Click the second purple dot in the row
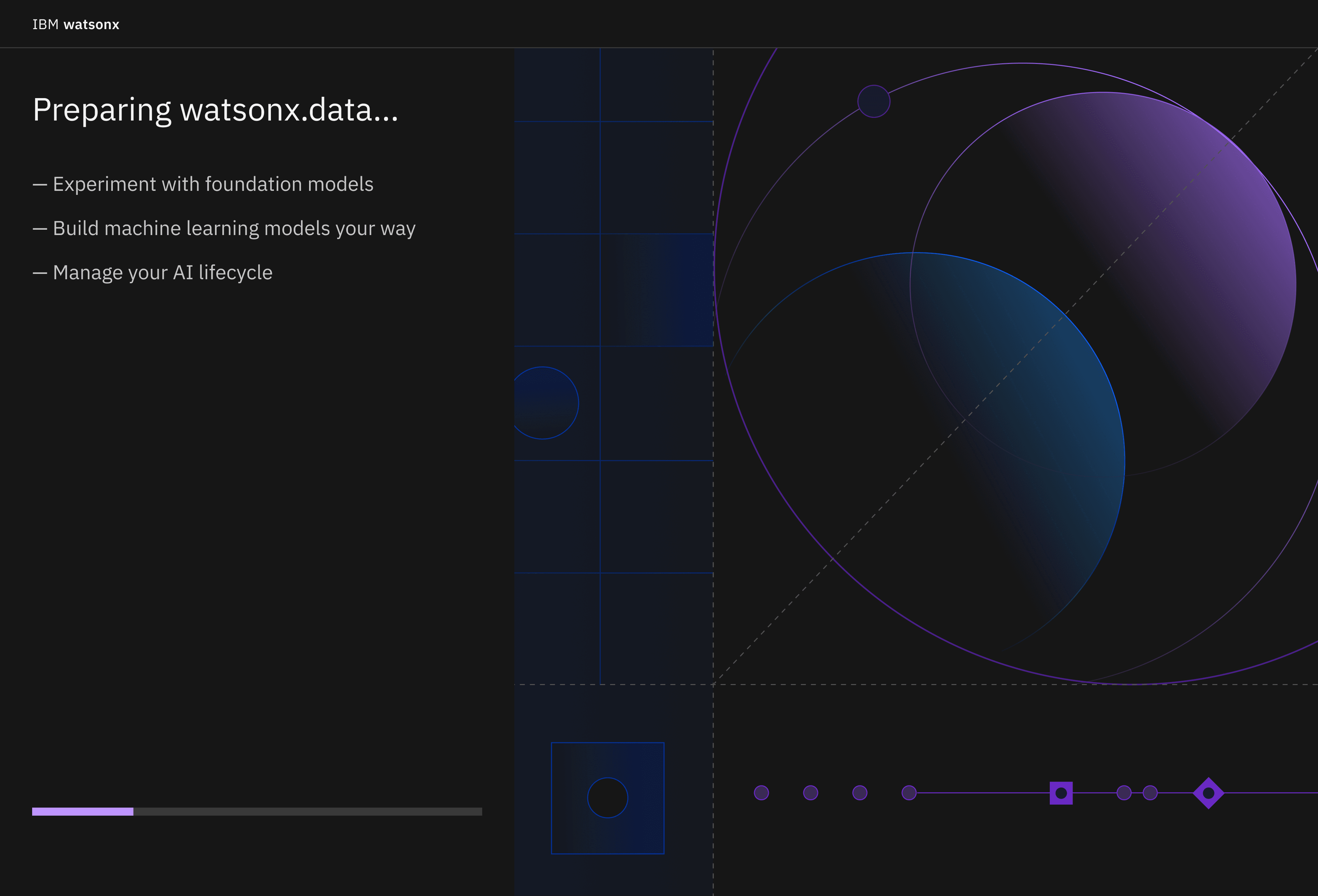 tap(810, 793)
